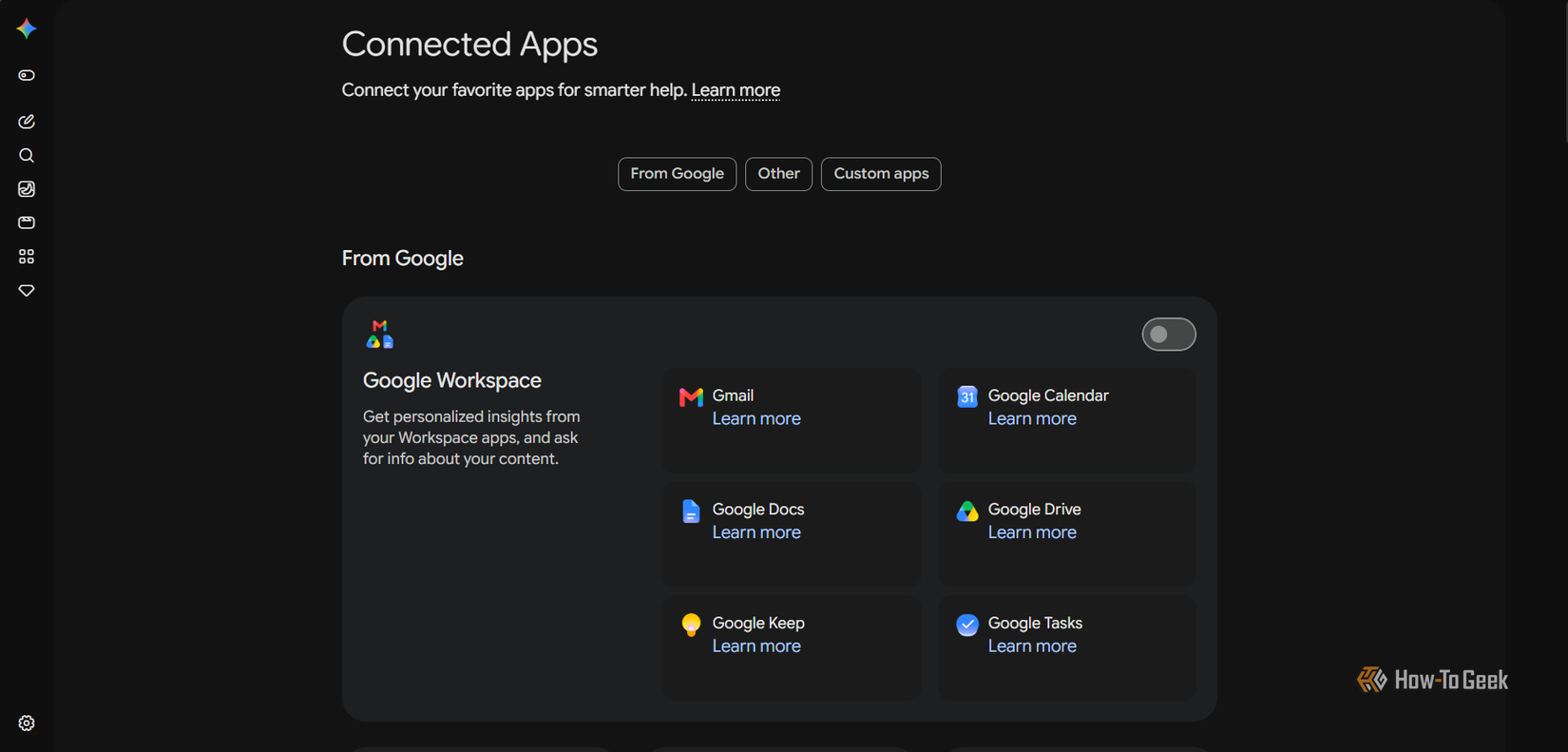Click the Gmail icon
The width and height of the screenshot is (1568, 752).
click(691, 396)
